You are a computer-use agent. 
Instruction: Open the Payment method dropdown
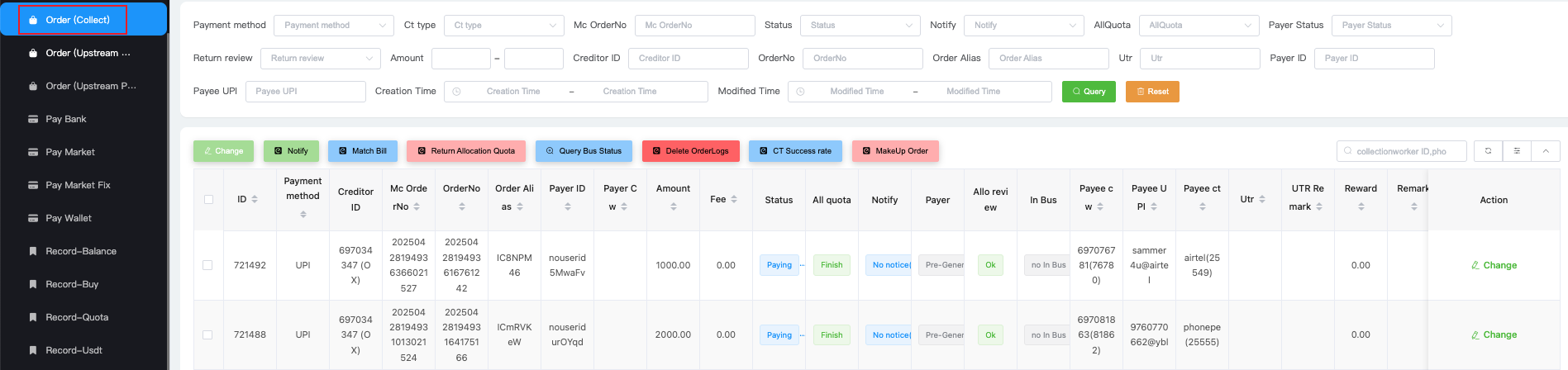pyautogui.click(x=333, y=26)
